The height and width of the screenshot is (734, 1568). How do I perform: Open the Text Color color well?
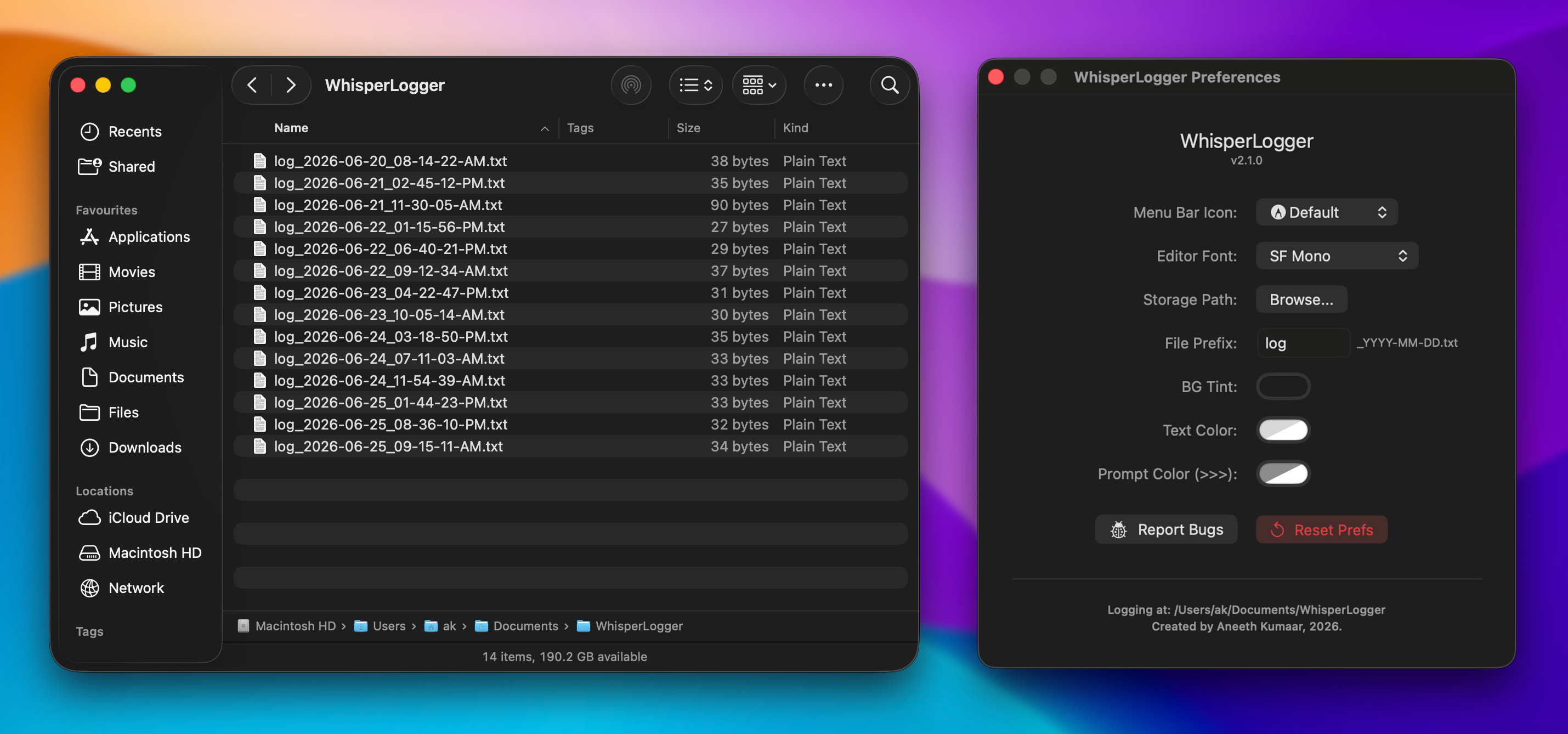(x=1283, y=430)
